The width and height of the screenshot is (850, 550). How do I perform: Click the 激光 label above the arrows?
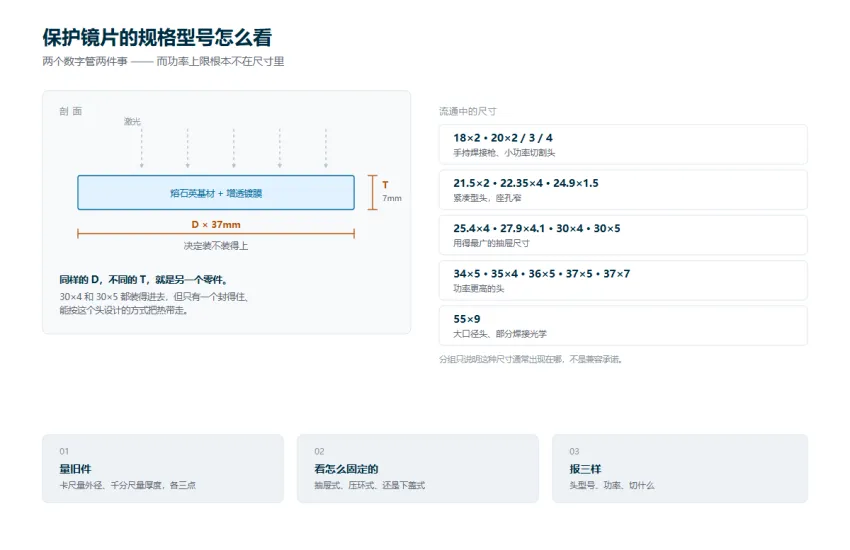tap(132, 121)
